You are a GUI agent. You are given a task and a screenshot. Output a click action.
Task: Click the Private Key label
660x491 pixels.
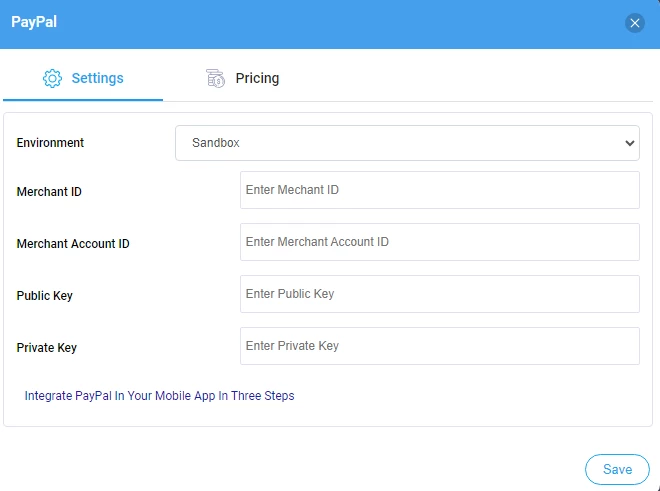click(47, 348)
